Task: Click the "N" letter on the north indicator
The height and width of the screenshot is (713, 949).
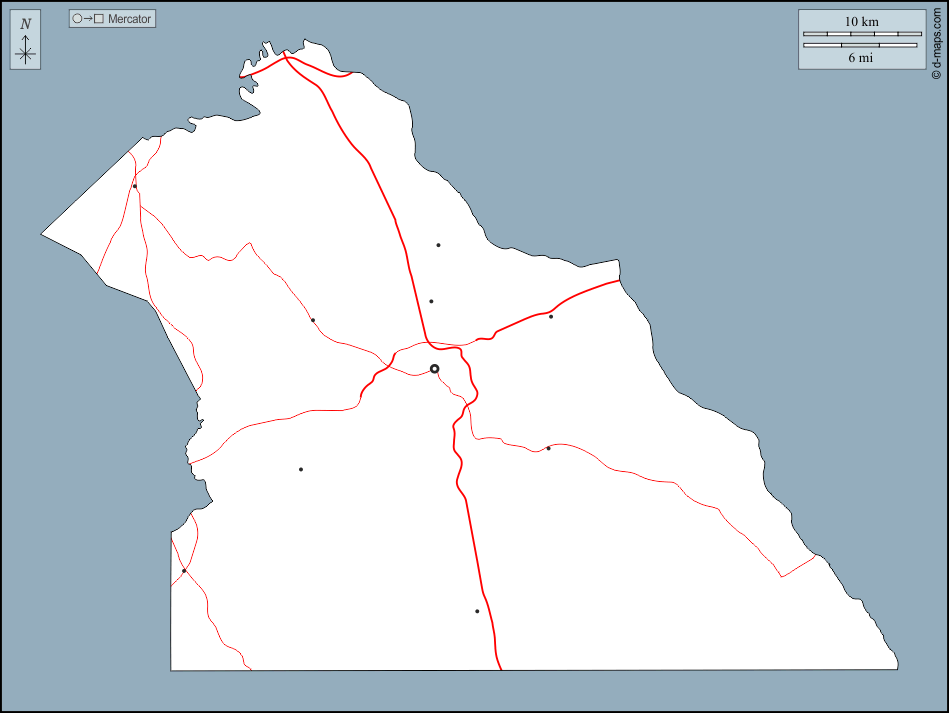Action: pos(26,24)
